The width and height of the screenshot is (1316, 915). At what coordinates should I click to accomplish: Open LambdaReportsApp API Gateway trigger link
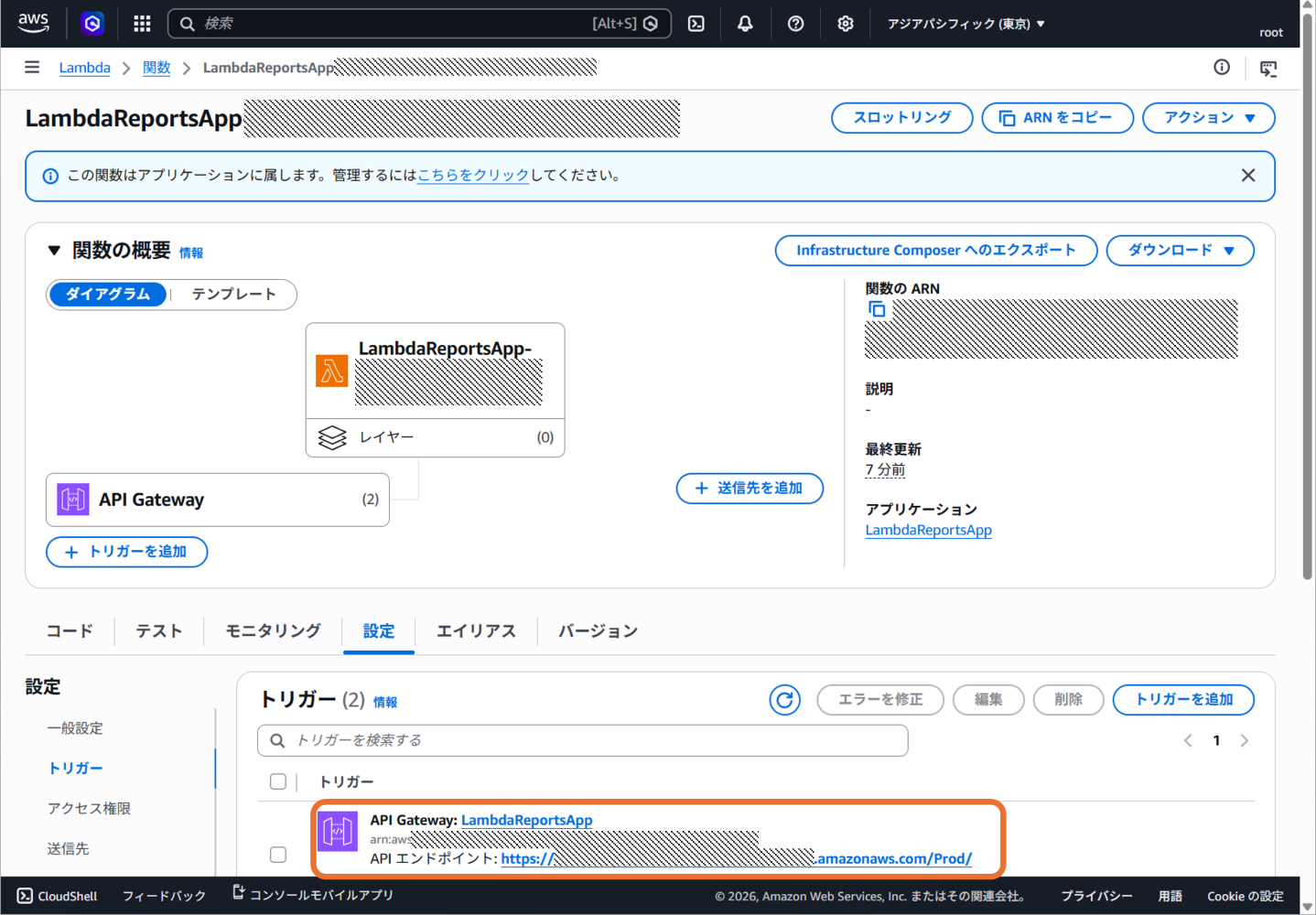pyautogui.click(x=527, y=820)
